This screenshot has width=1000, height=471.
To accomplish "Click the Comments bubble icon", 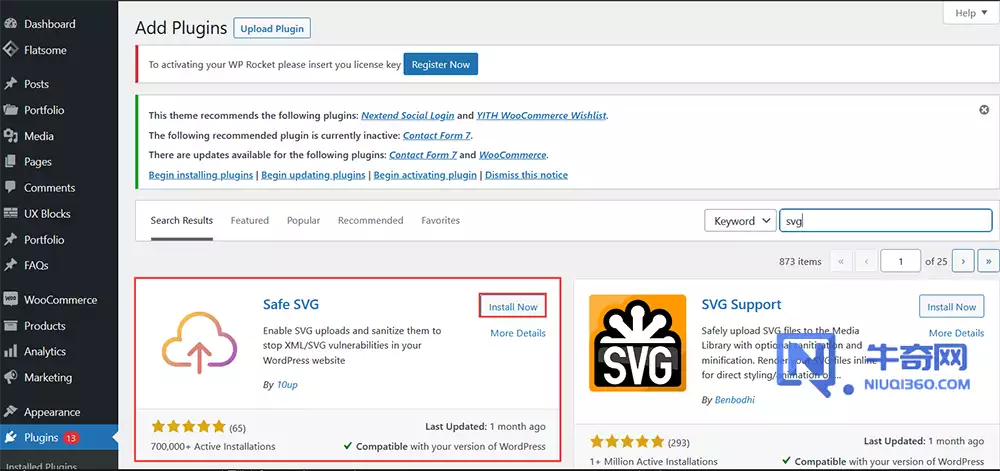I will tap(10, 187).
